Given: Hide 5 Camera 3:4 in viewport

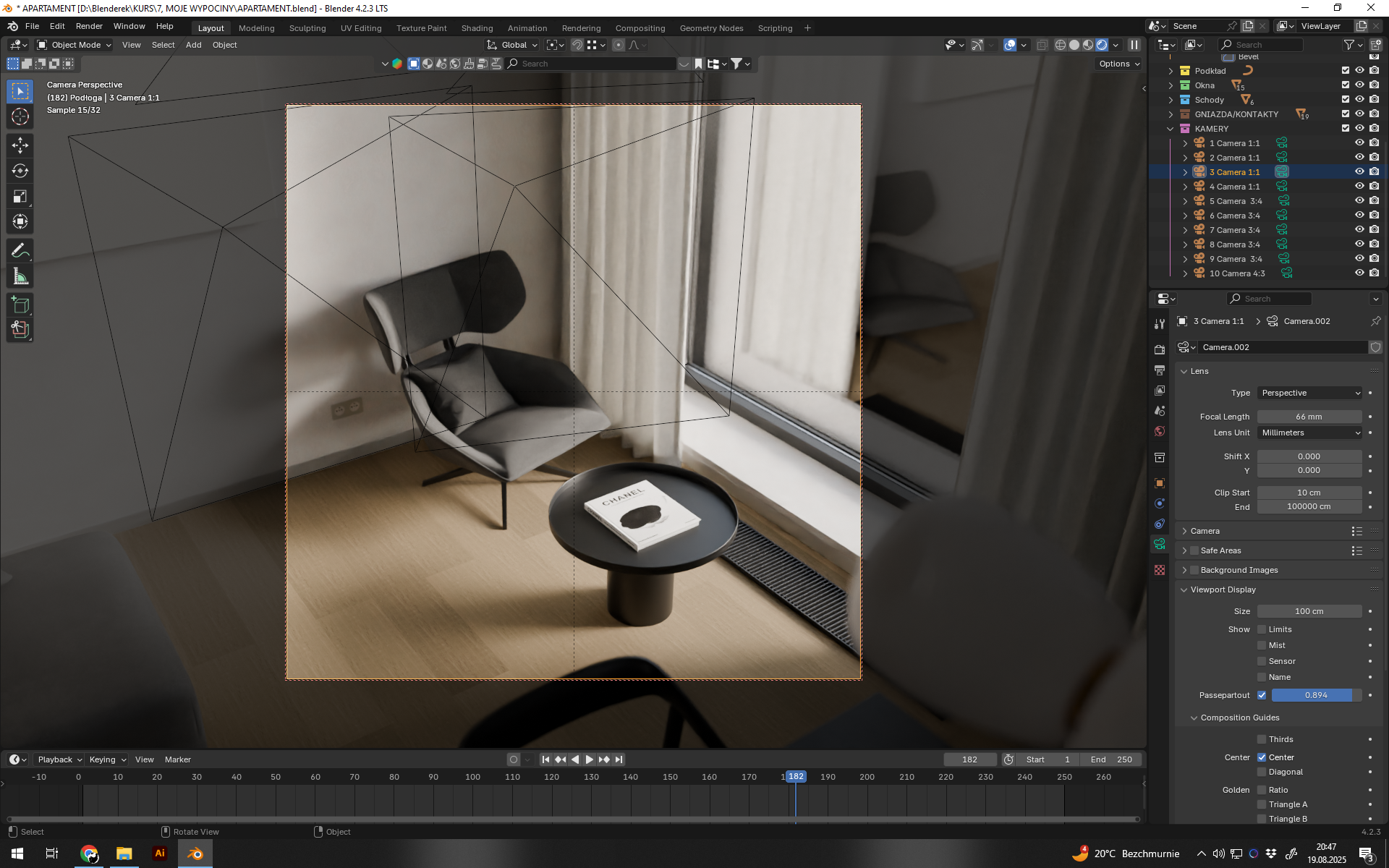Looking at the screenshot, I should 1359,201.
